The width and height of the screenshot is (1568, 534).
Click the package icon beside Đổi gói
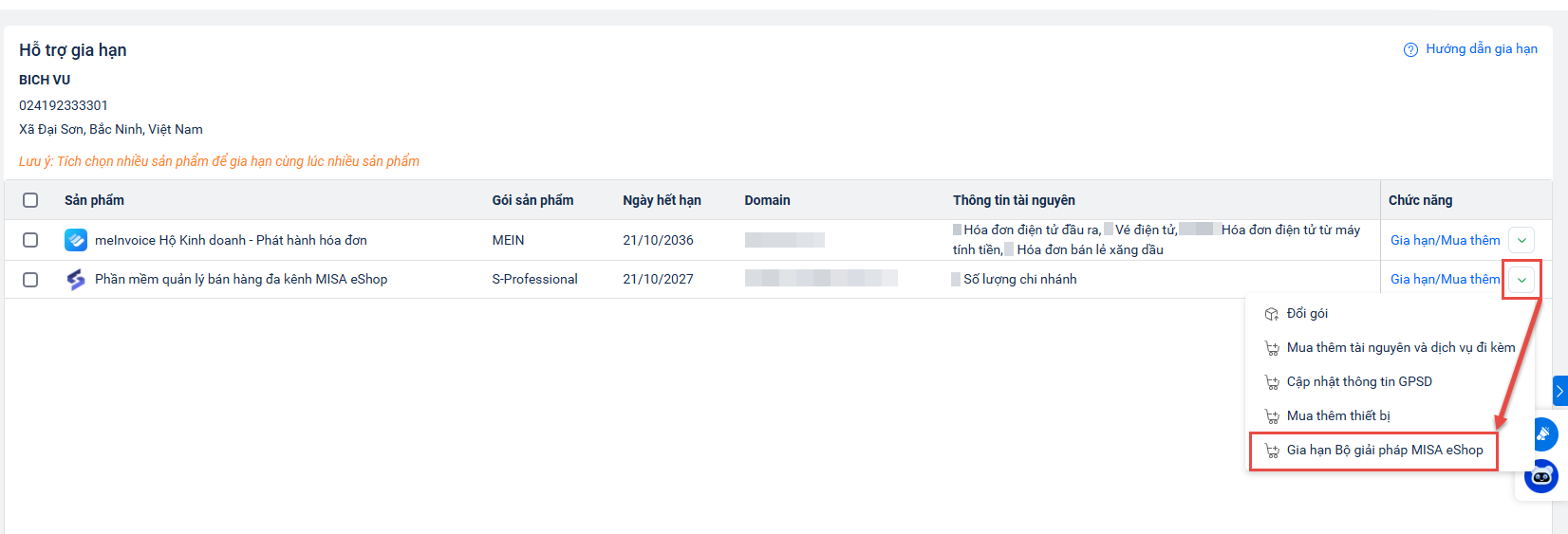1272,314
